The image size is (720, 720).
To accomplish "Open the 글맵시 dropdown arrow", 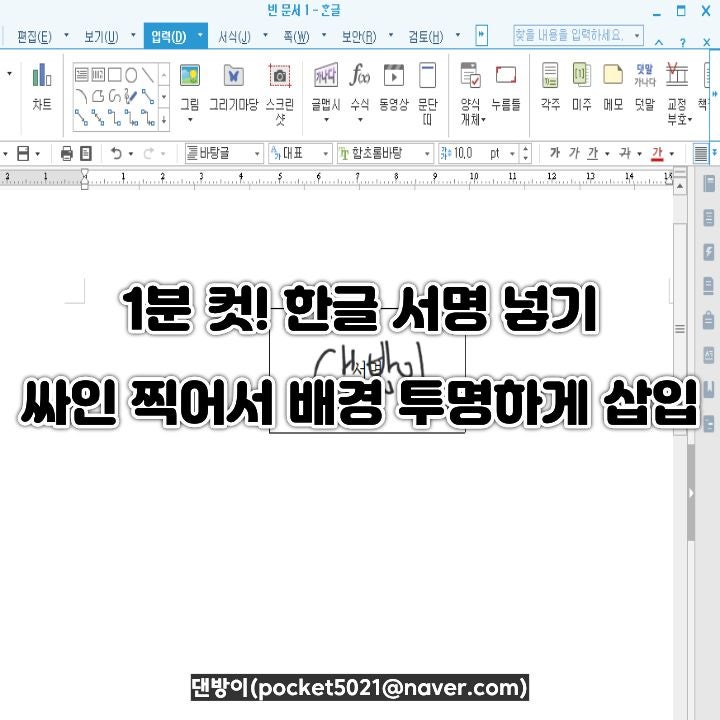I will tap(326, 120).
